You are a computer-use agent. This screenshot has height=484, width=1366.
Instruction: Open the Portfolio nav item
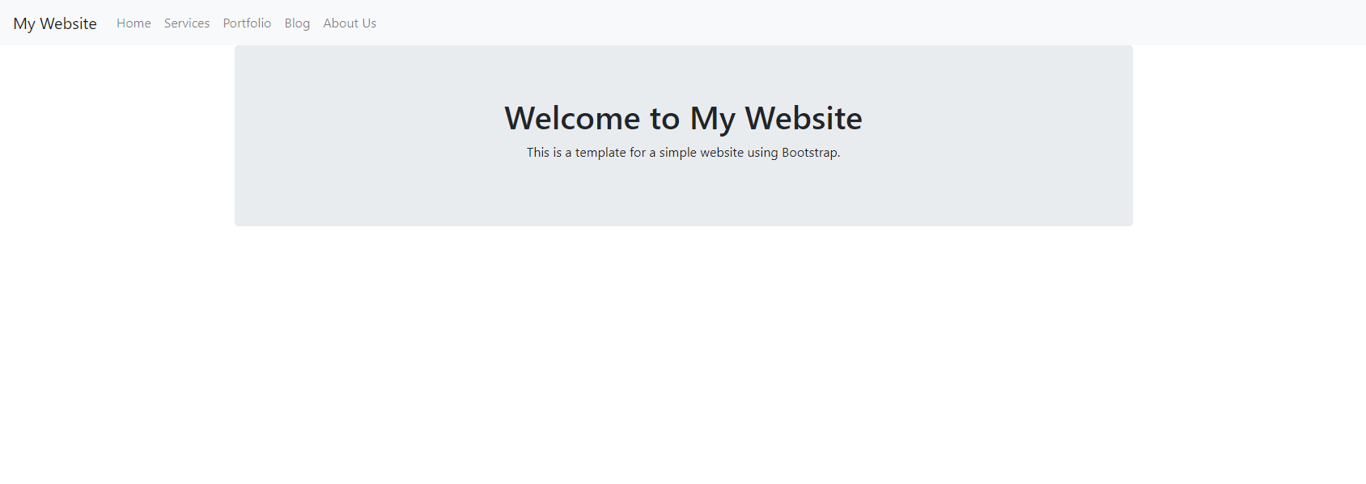click(247, 23)
